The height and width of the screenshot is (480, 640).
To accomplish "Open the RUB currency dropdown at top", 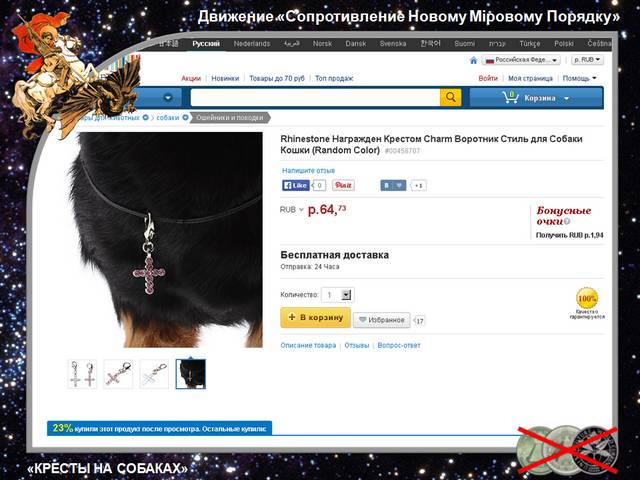I will click(587, 60).
